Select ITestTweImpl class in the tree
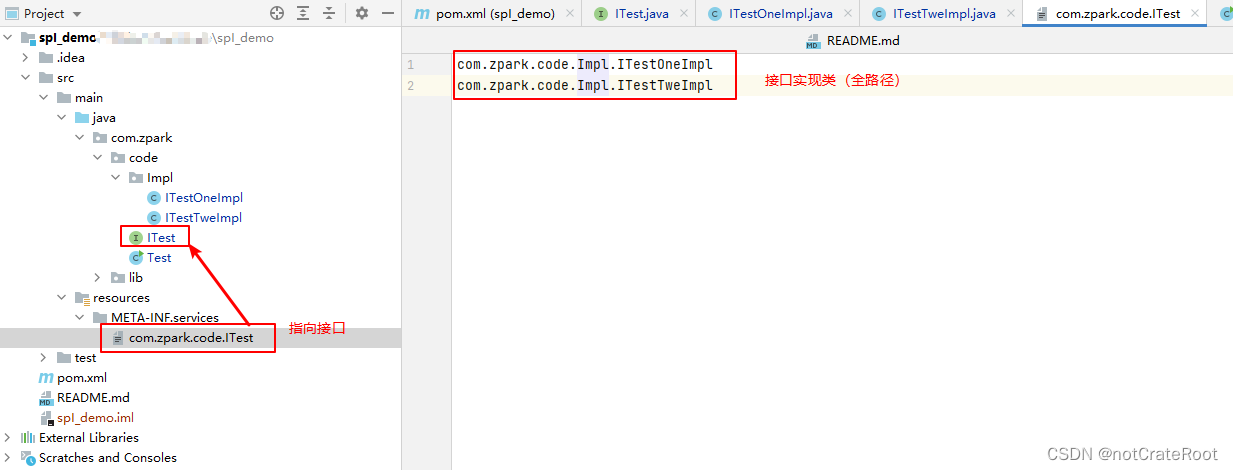The image size is (1233, 470). click(x=203, y=217)
